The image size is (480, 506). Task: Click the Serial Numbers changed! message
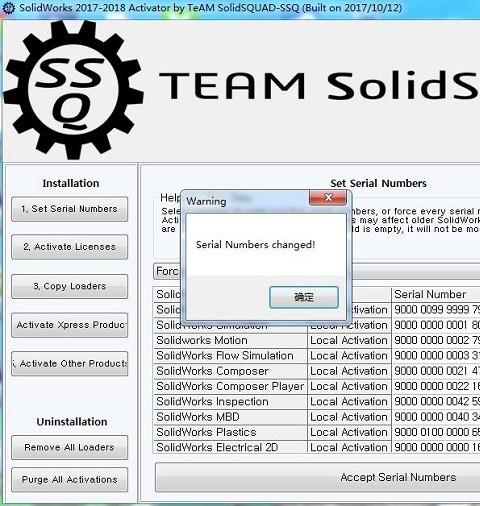(x=255, y=245)
